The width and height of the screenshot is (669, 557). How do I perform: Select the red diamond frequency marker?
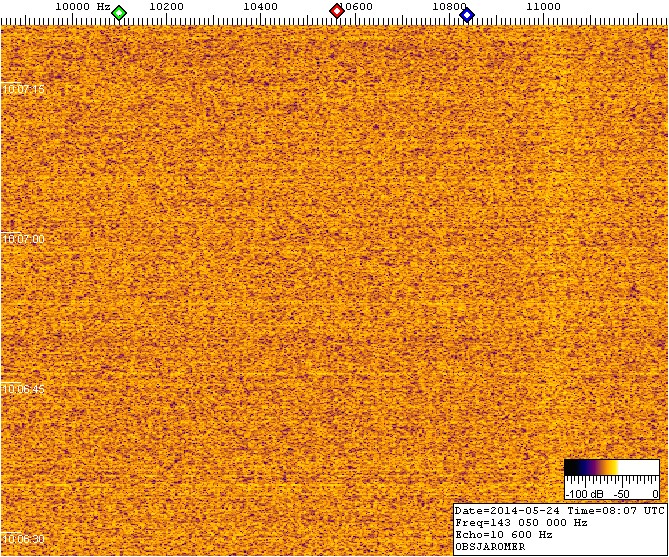pos(337,12)
